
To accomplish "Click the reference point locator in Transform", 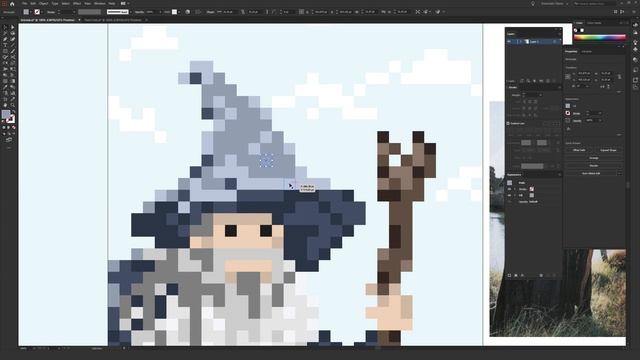I will click(568, 77).
